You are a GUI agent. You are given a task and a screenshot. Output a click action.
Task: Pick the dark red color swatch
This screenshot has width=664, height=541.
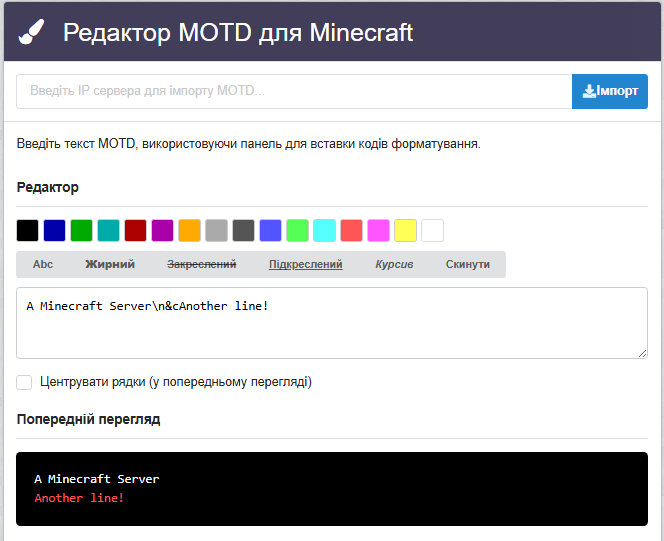136,231
